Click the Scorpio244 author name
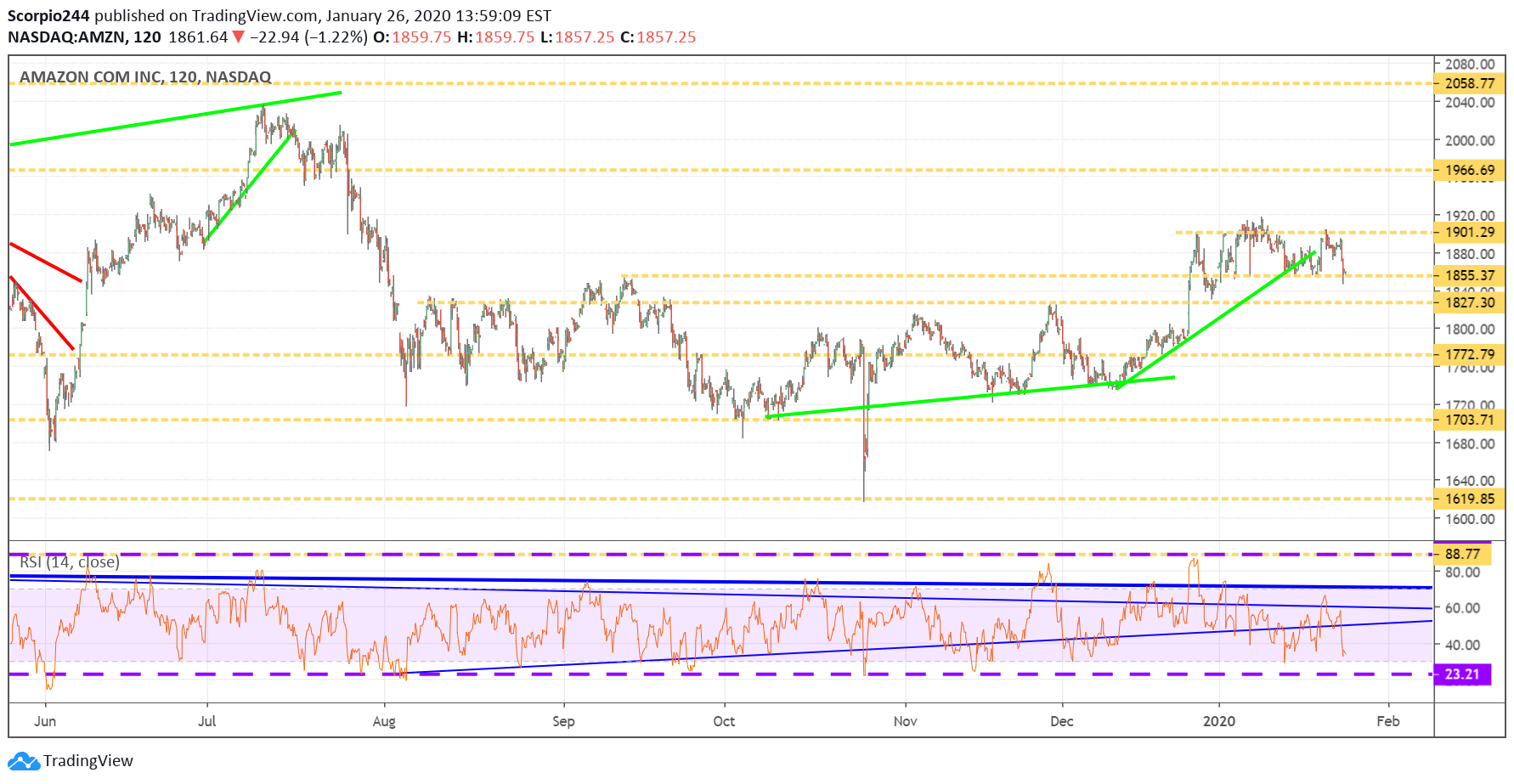The image size is (1514, 784). click(x=49, y=15)
